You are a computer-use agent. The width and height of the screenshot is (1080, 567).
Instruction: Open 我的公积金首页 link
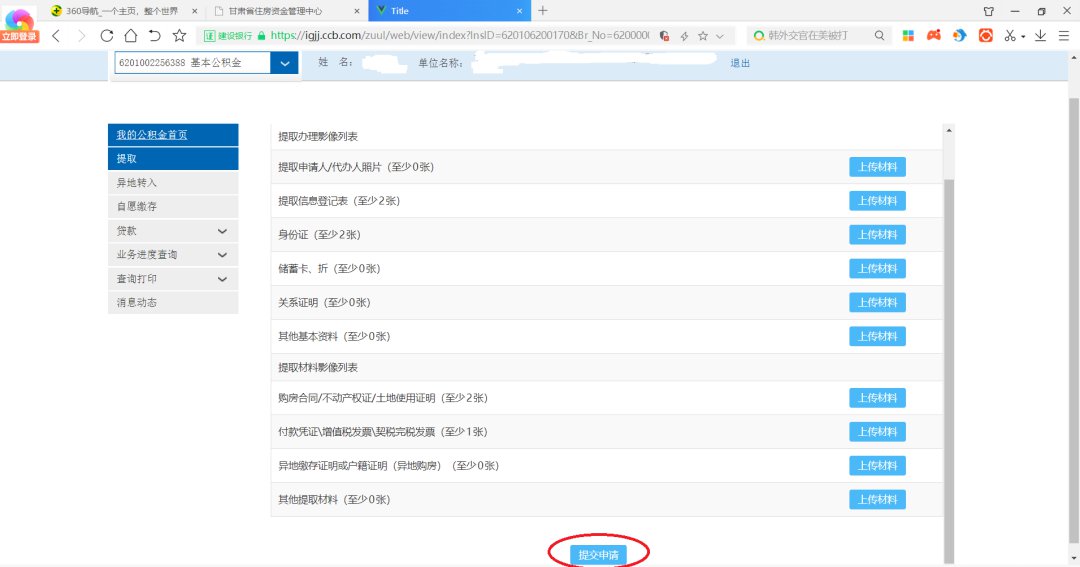pyautogui.click(x=152, y=135)
